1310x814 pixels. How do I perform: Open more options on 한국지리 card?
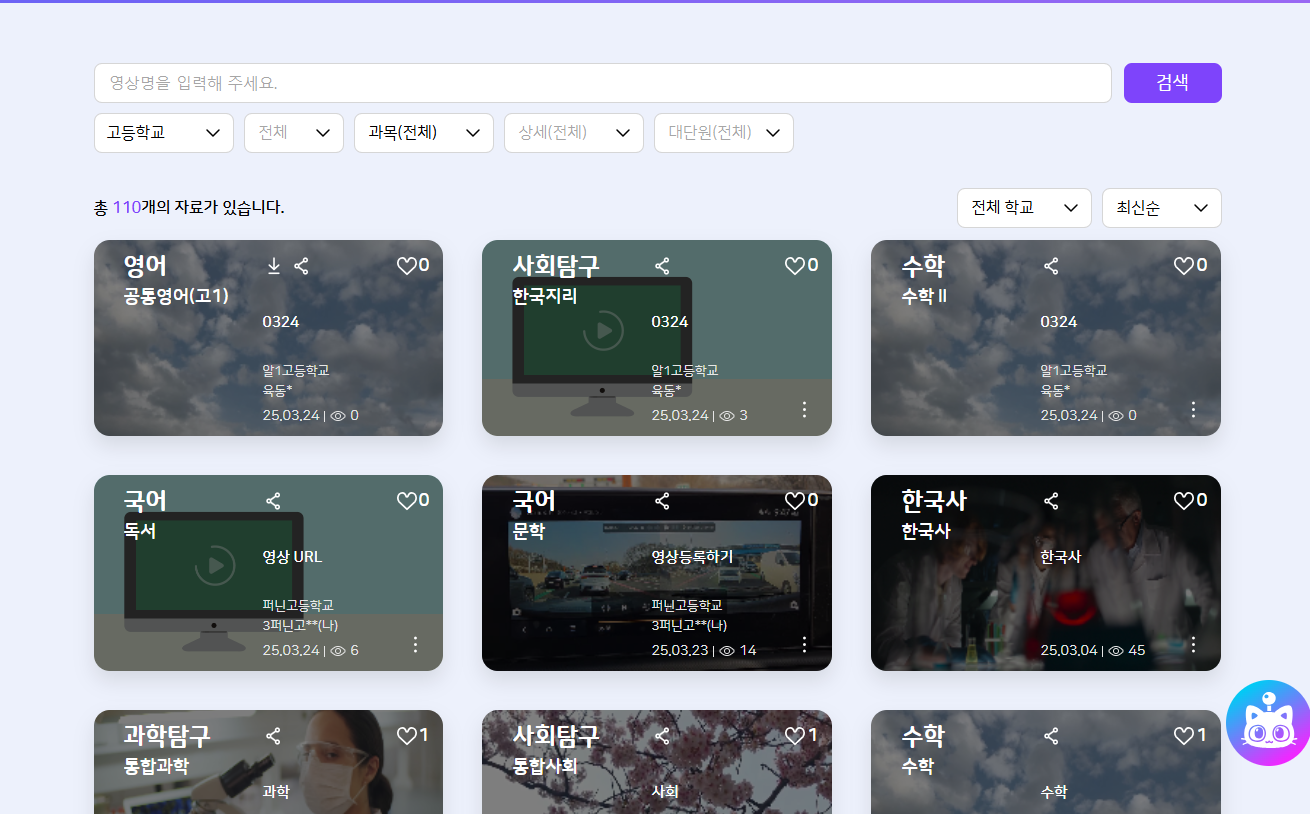pos(804,410)
